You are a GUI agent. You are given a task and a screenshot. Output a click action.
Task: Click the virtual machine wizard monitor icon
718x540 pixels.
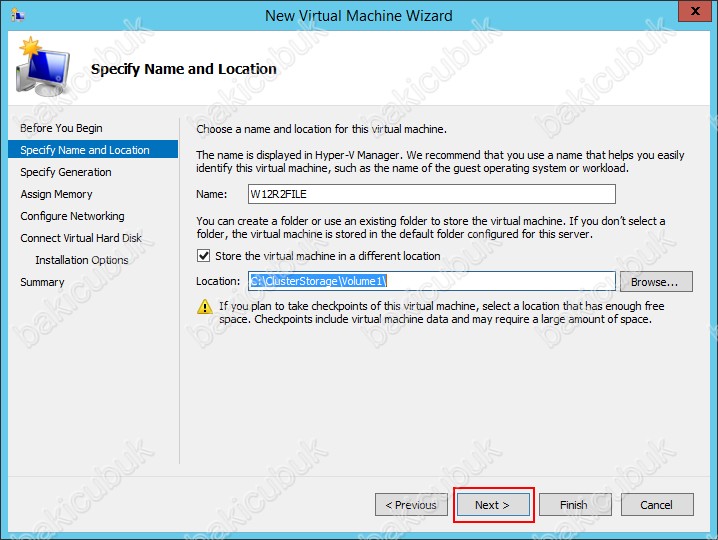43,67
